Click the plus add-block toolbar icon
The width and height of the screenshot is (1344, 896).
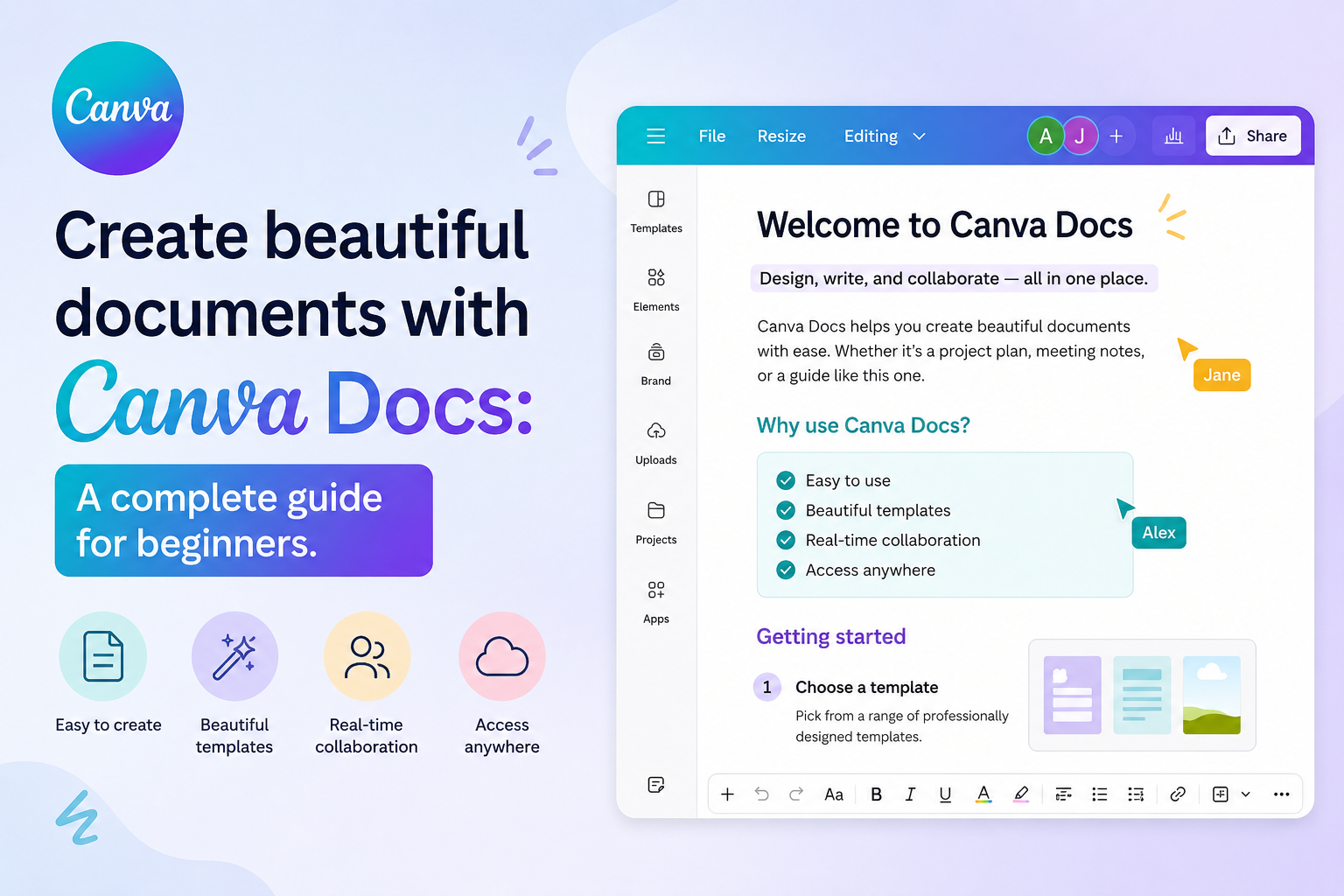coord(727,794)
